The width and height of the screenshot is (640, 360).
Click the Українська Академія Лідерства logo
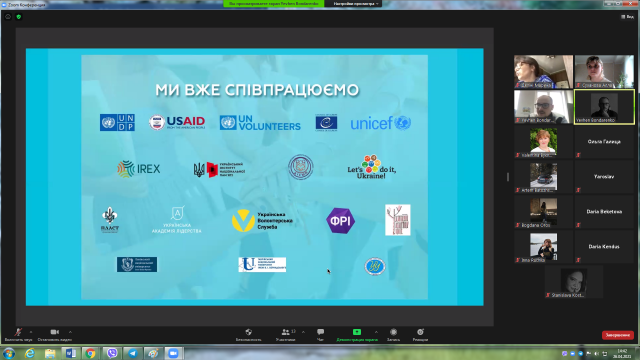[x=177, y=220]
